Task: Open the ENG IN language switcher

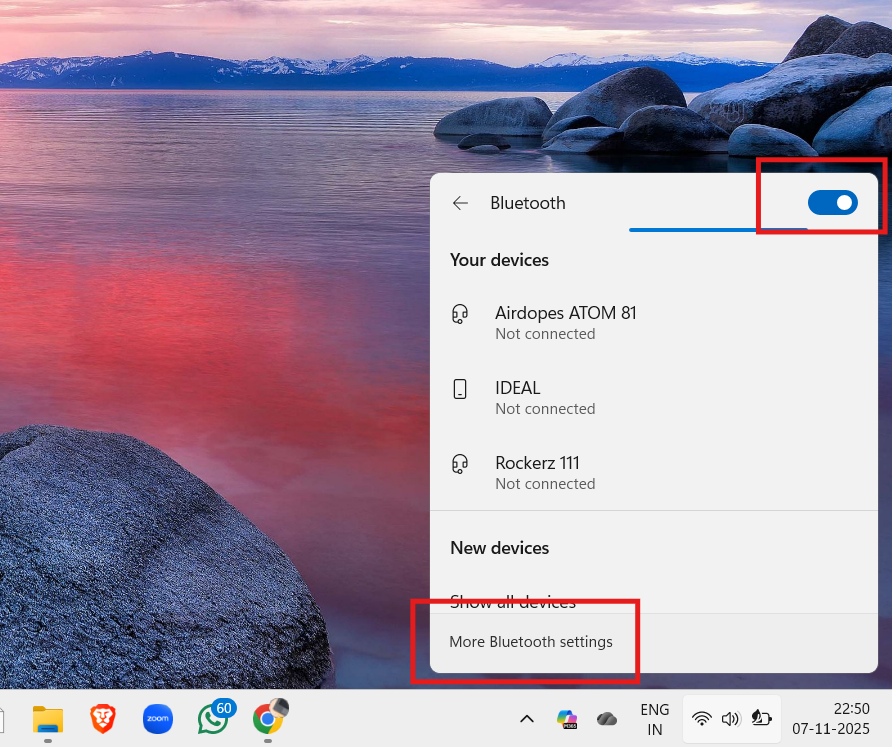Action: click(x=655, y=719)
